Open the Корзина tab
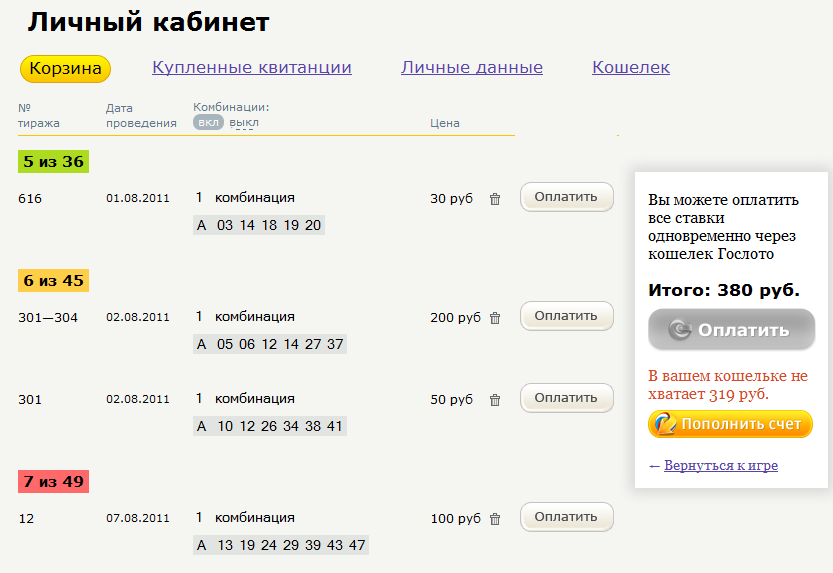Image resolution: width=833 pixels, height=573 pixels. pyautogui.click(x=65, y=69)
